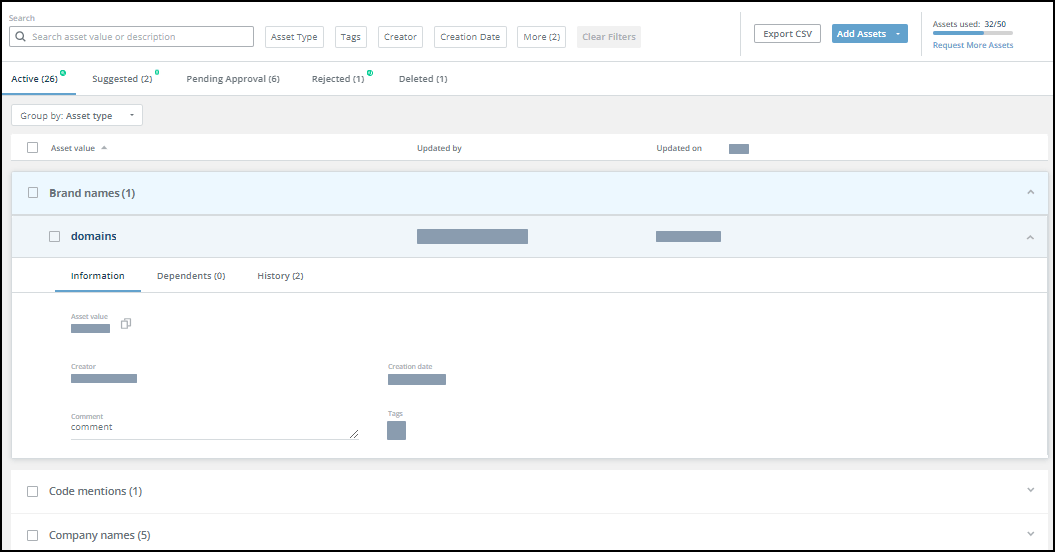Follow the Request More Assets link

(x=972, y=45)
